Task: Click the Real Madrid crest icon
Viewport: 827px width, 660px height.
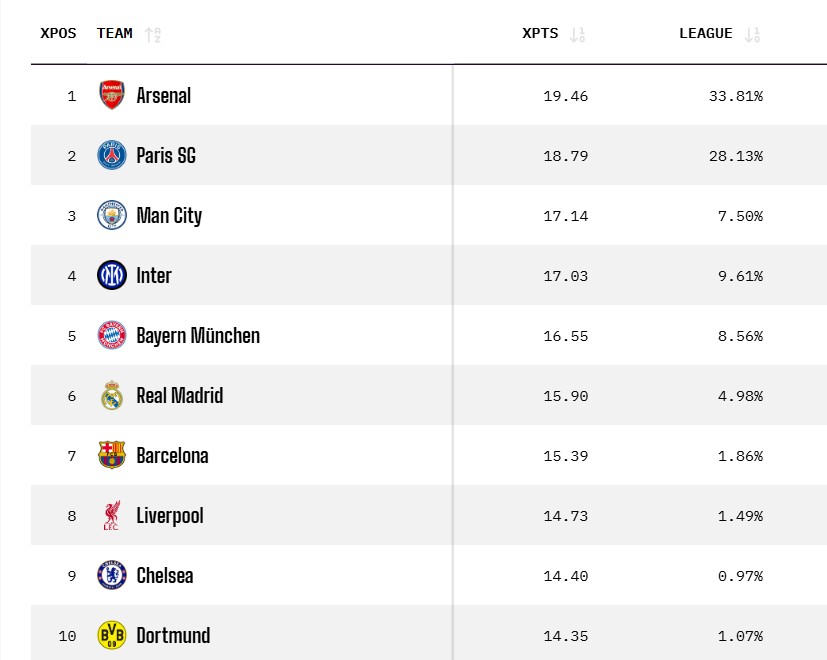Action: (x=112, y=396)
